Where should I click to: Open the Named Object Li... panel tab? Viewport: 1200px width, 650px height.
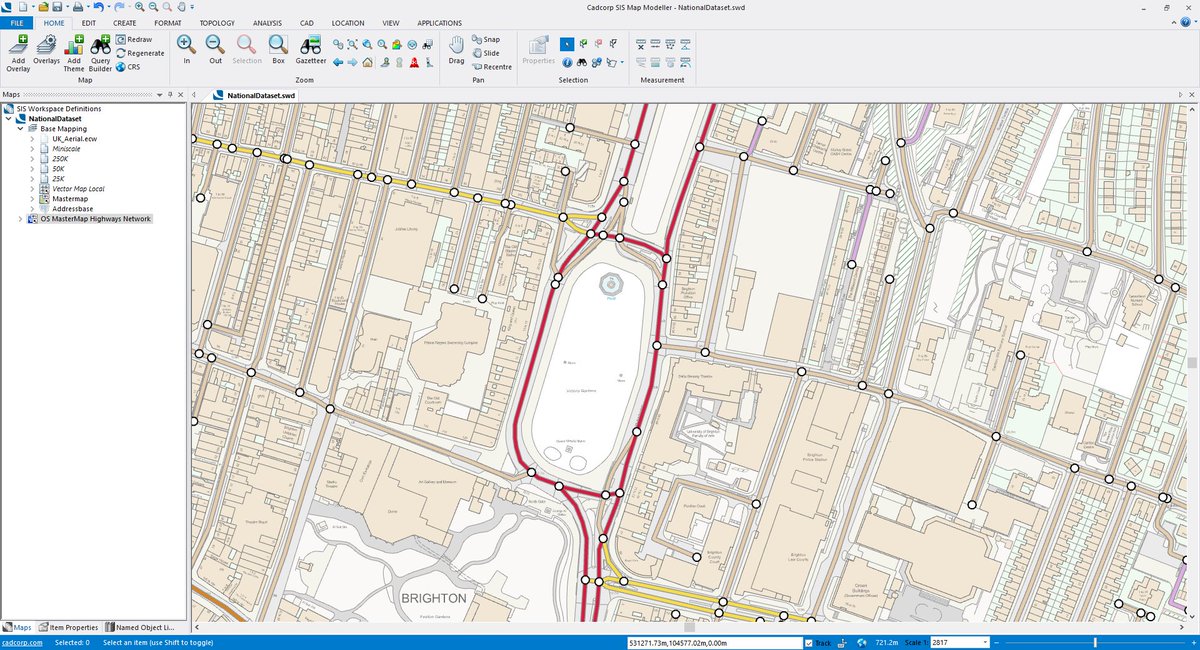pos(138,627)
